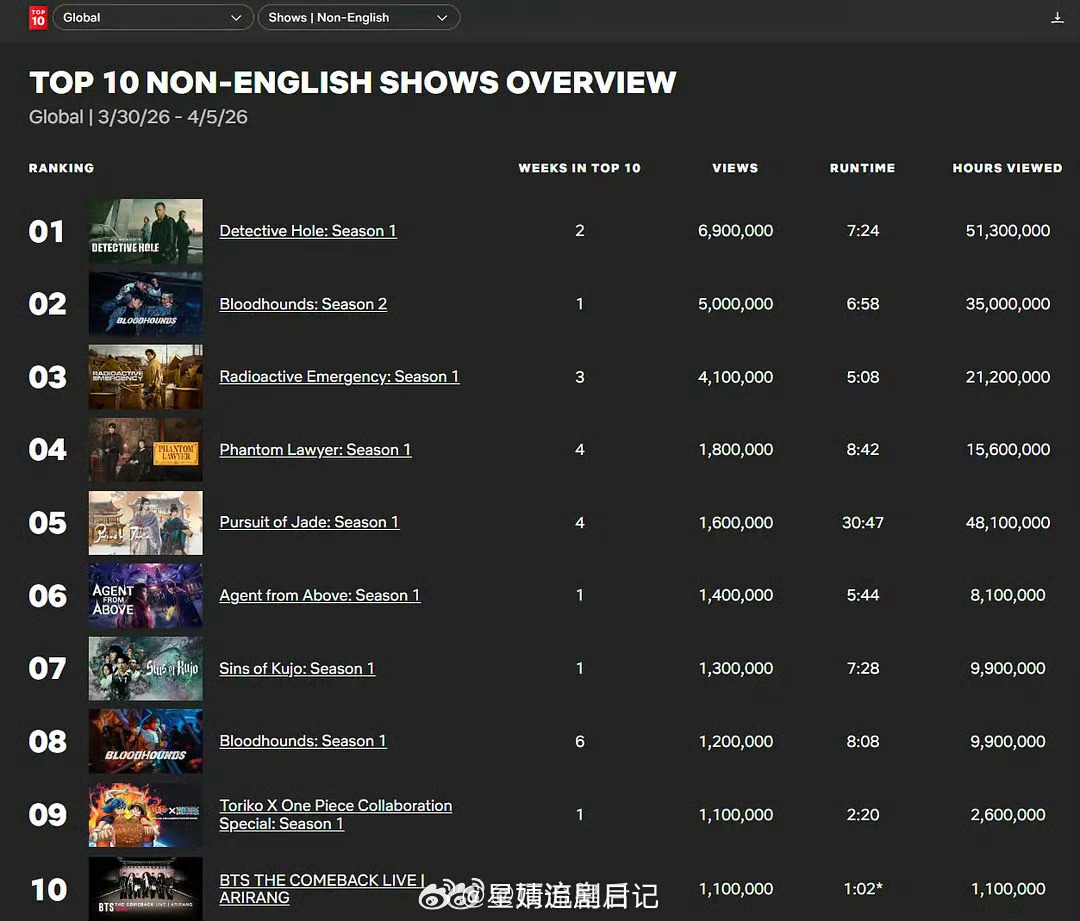Click the 48,100,000 hours viewed value
Screen dimensions: 1080x921
[1008, 523]
